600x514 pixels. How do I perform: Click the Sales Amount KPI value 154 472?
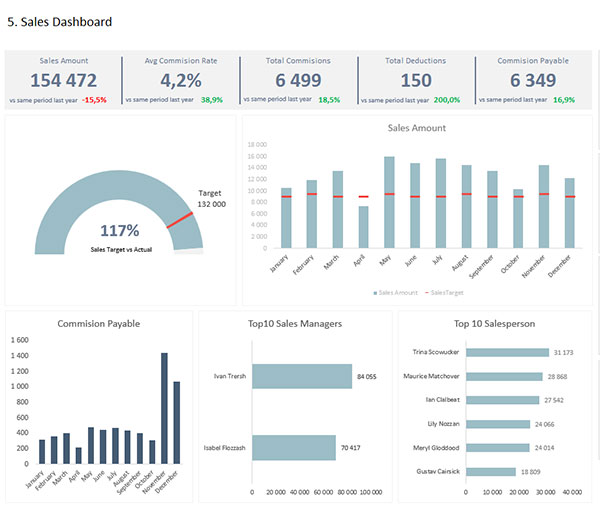64,80
